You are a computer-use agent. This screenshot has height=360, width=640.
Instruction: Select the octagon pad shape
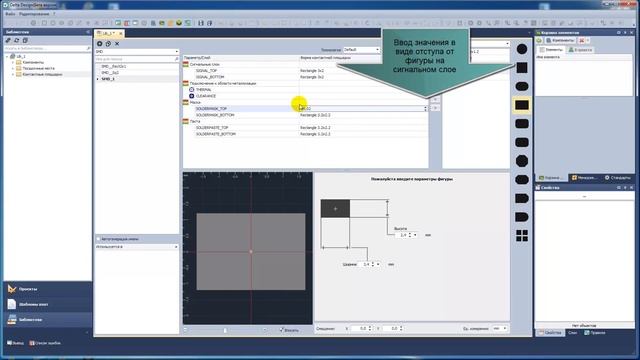click(x=522, y=161)
